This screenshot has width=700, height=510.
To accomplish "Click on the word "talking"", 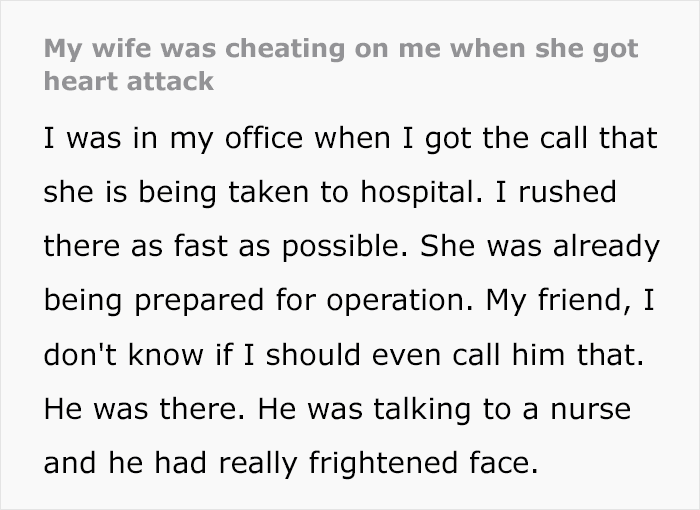I will coord(422,410).
